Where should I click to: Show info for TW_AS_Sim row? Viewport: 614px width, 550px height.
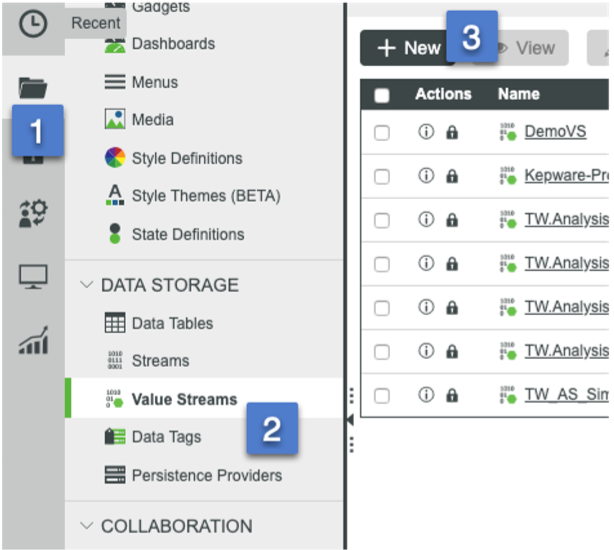[426, 395]
